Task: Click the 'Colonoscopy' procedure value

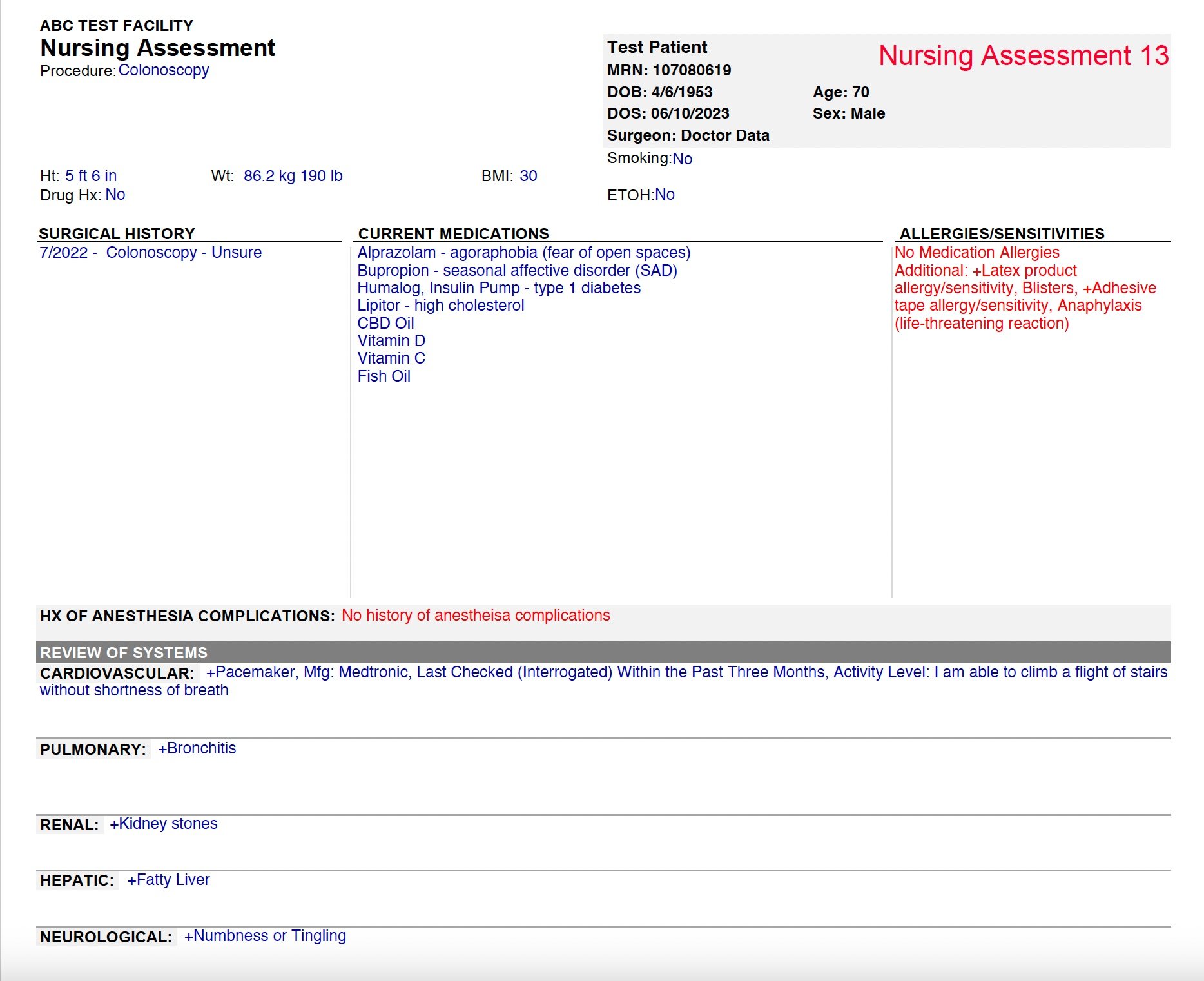Action: coord(164,70)
